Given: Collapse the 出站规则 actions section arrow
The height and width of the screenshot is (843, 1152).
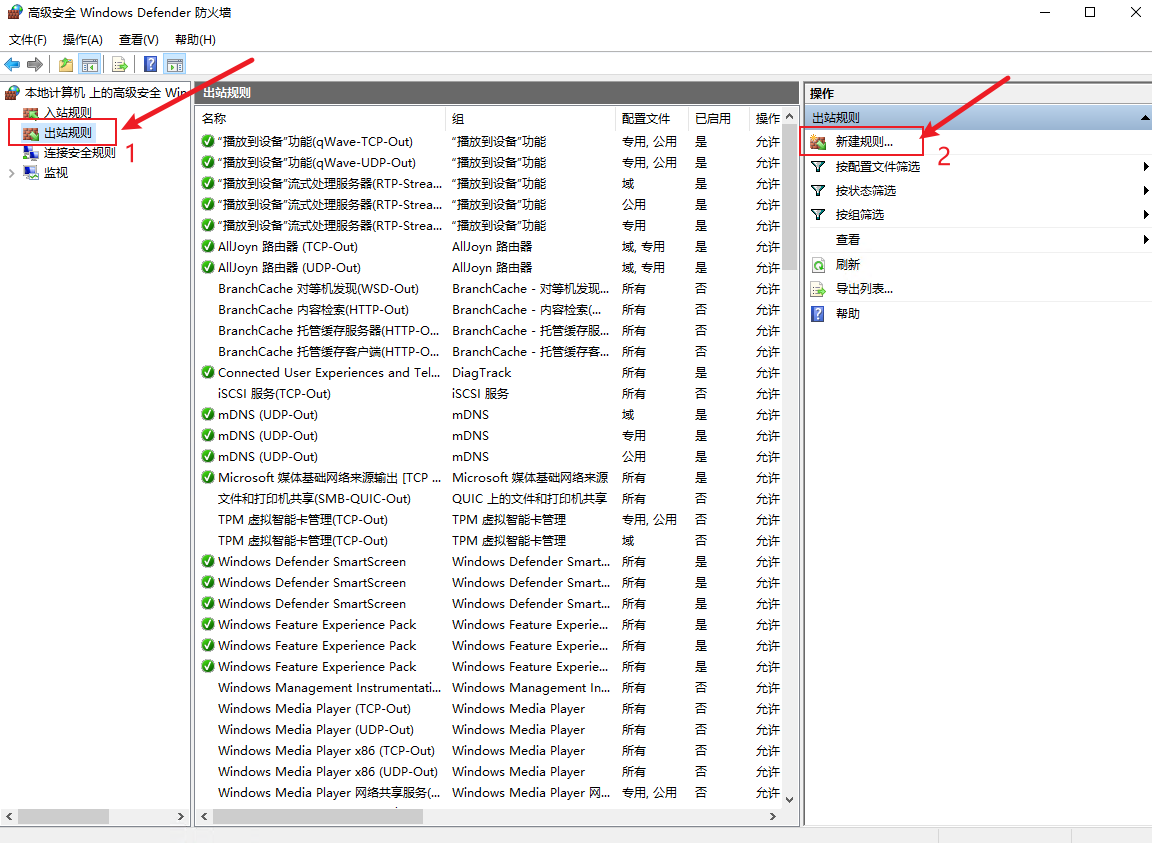Looking at the screenshot, I should (x=1145, y=118).
